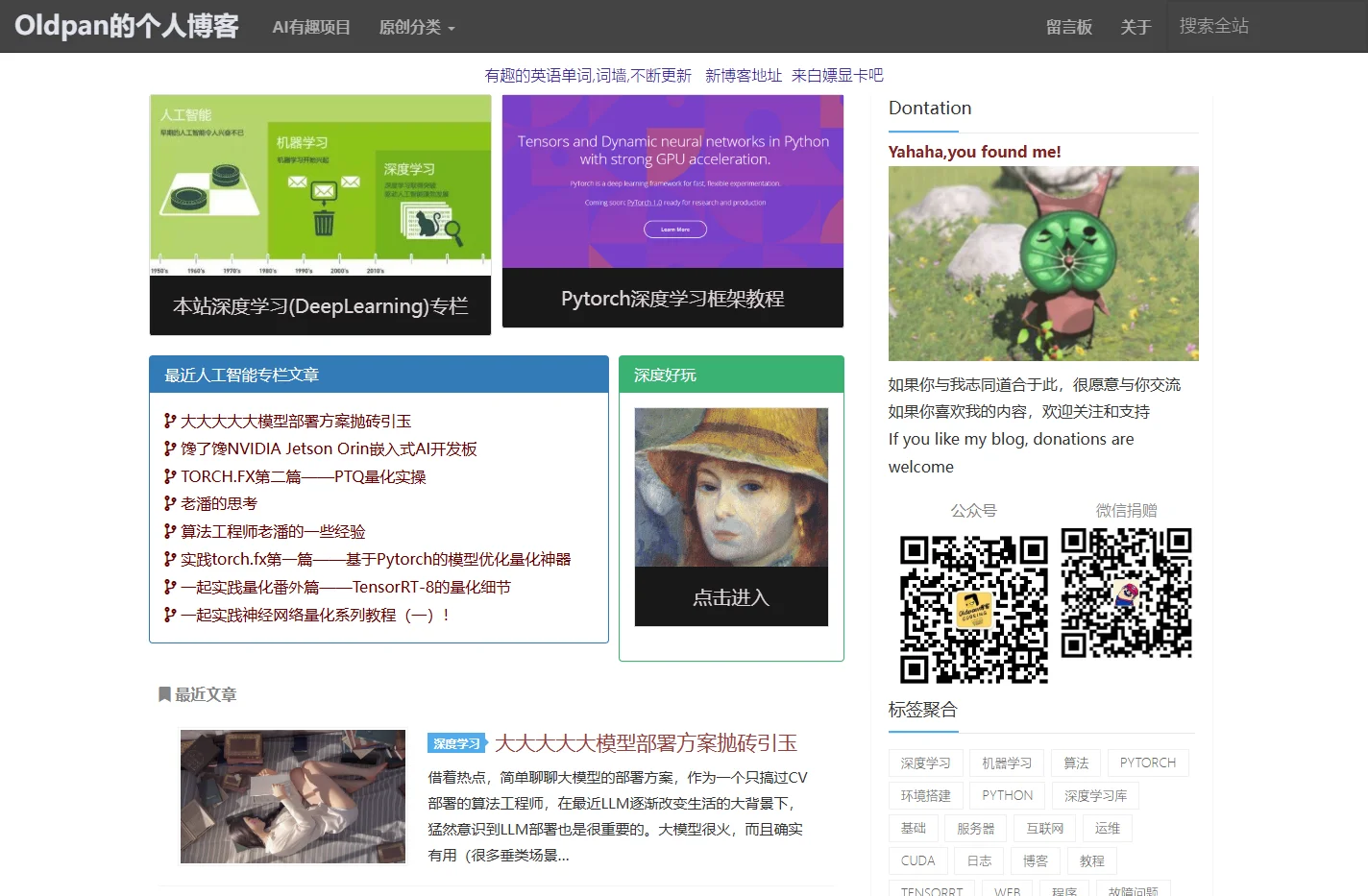Open 有趣的英语单词,词墙,不断更新 link

[x=588, y=75]
